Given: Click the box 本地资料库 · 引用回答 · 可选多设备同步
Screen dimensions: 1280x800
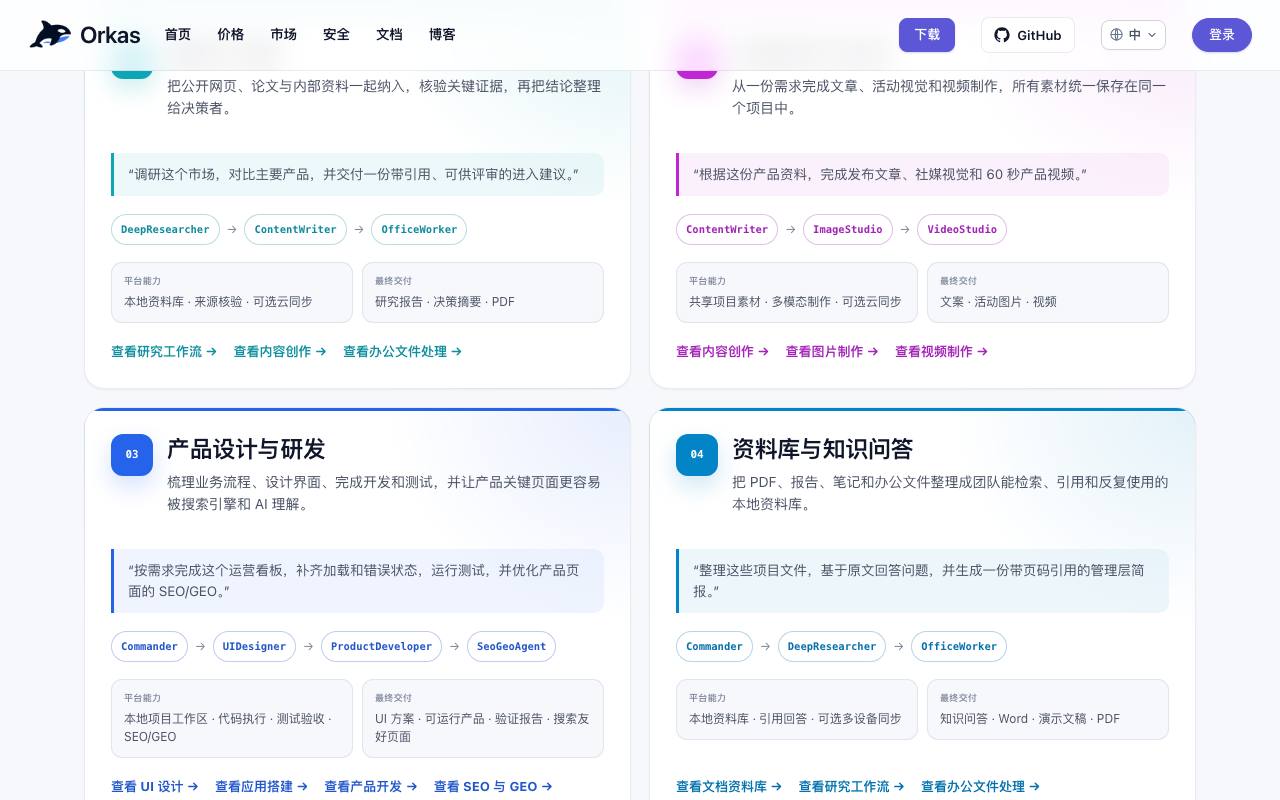Looking at the screenshot, I should pos(797,710).
